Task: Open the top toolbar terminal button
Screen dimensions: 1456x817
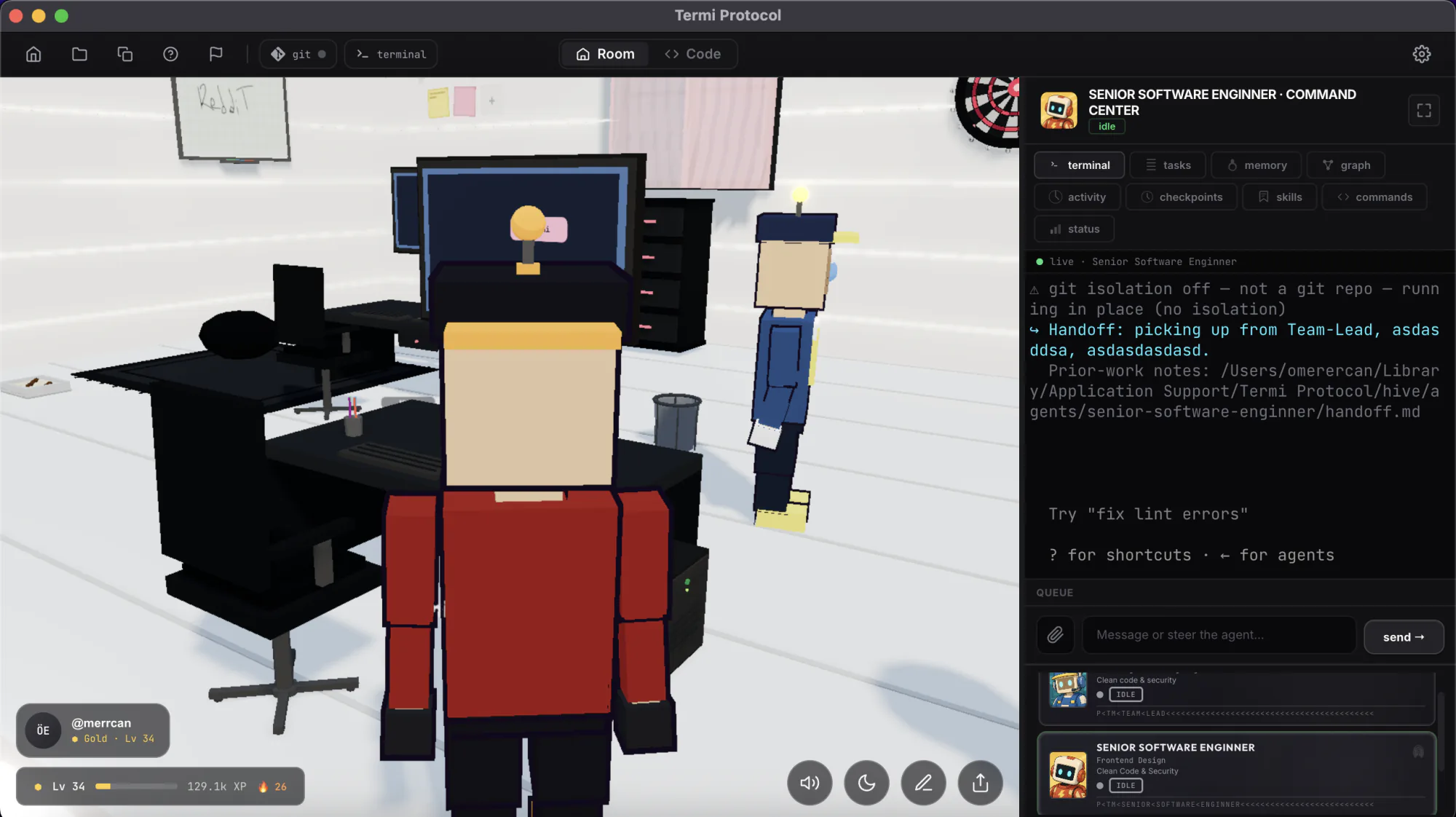Action: [391, 54]
